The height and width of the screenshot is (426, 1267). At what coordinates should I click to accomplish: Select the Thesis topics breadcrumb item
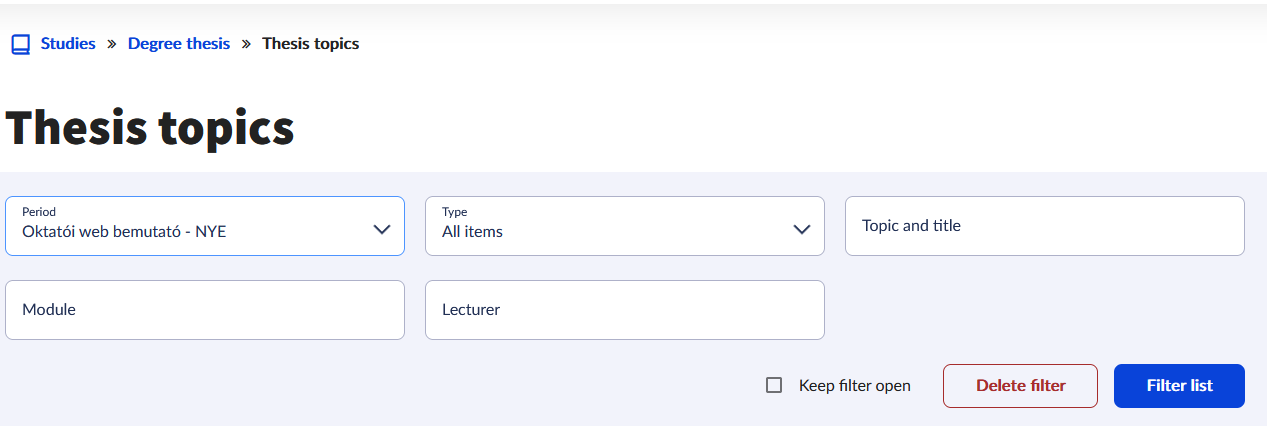(x=310, y=44)
